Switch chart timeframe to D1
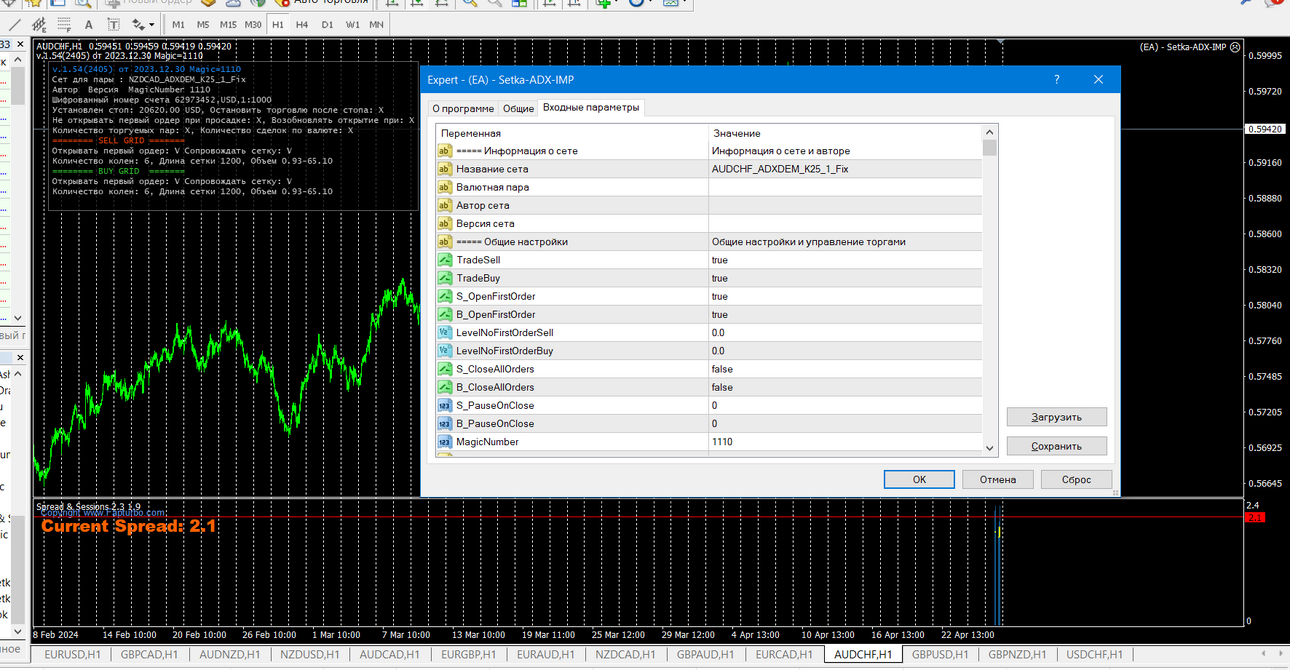The image size is (1290, 670). 327,24
